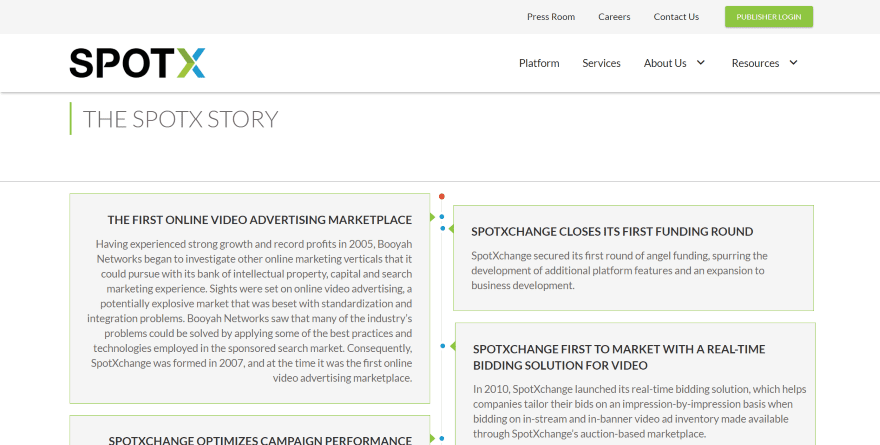Click the green arrow beside First Funding Round card
Viewport: 880px width, 445px height.
point(450,229)
